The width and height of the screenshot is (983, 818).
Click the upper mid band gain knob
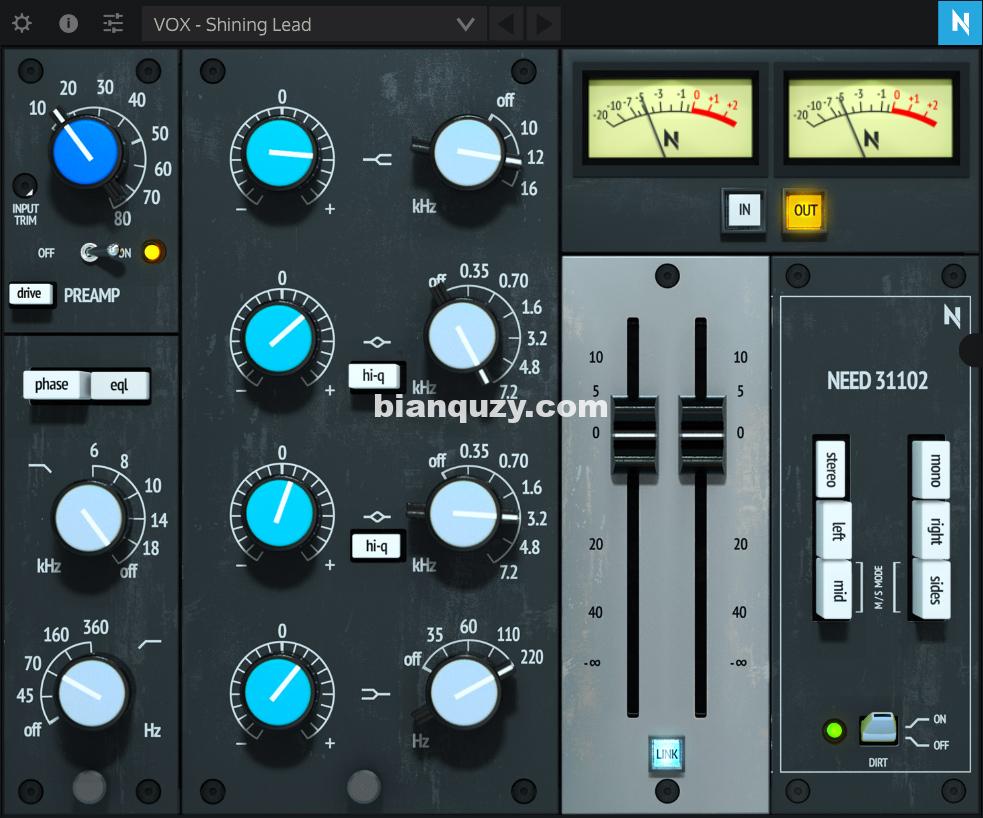coord(280,338)
